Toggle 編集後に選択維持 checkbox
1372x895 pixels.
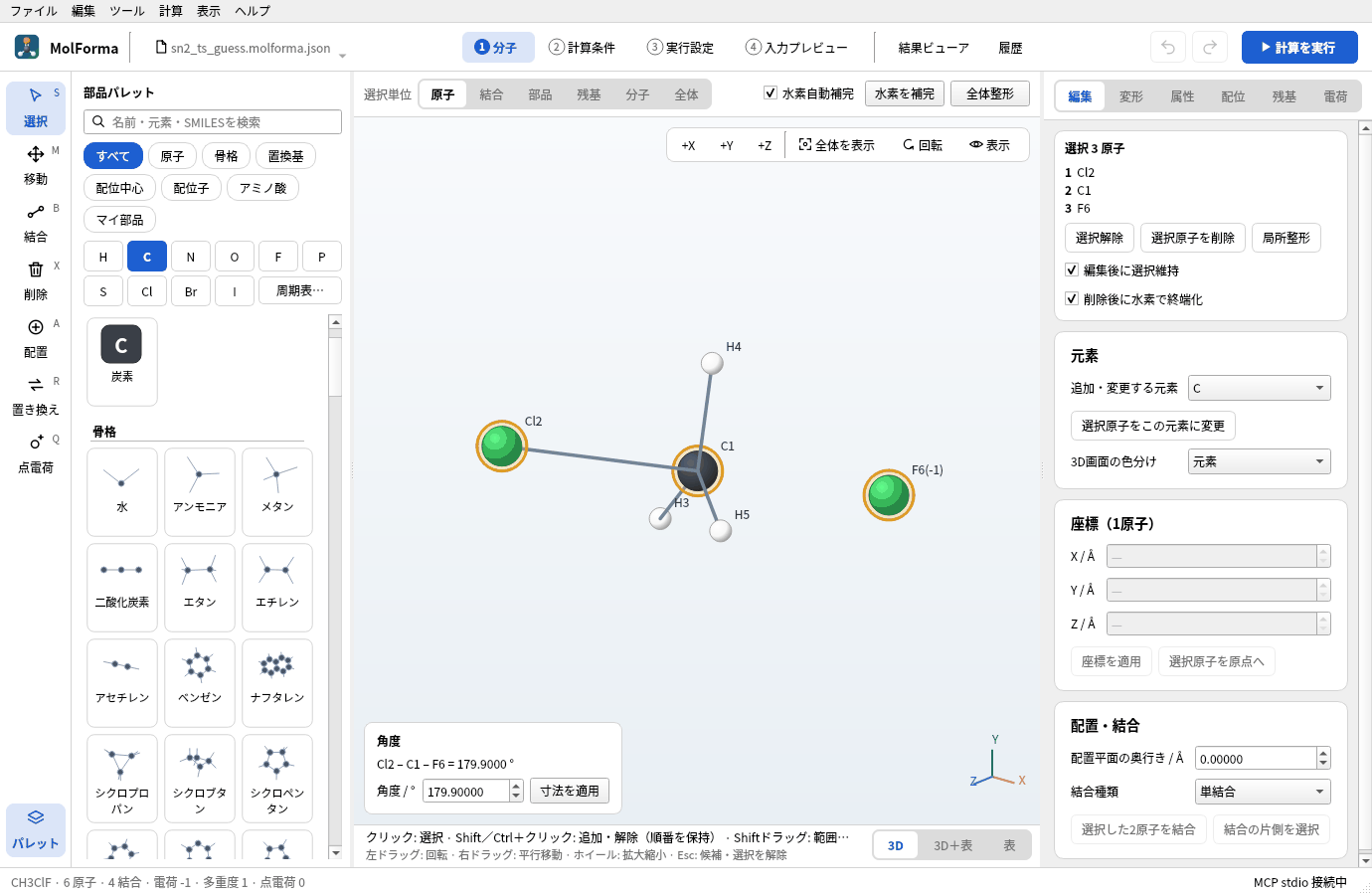point(1072,269)
